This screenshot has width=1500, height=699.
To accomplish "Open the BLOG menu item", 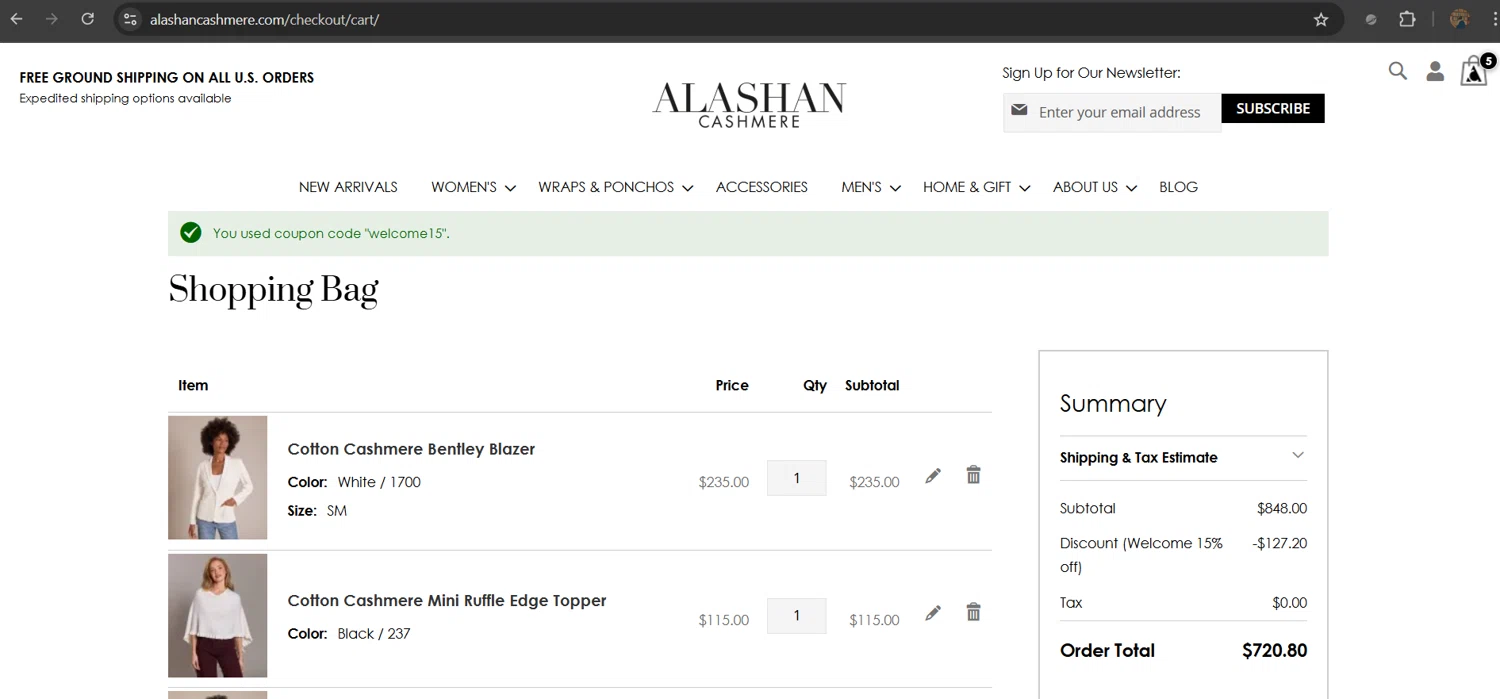I will 1178,187.
